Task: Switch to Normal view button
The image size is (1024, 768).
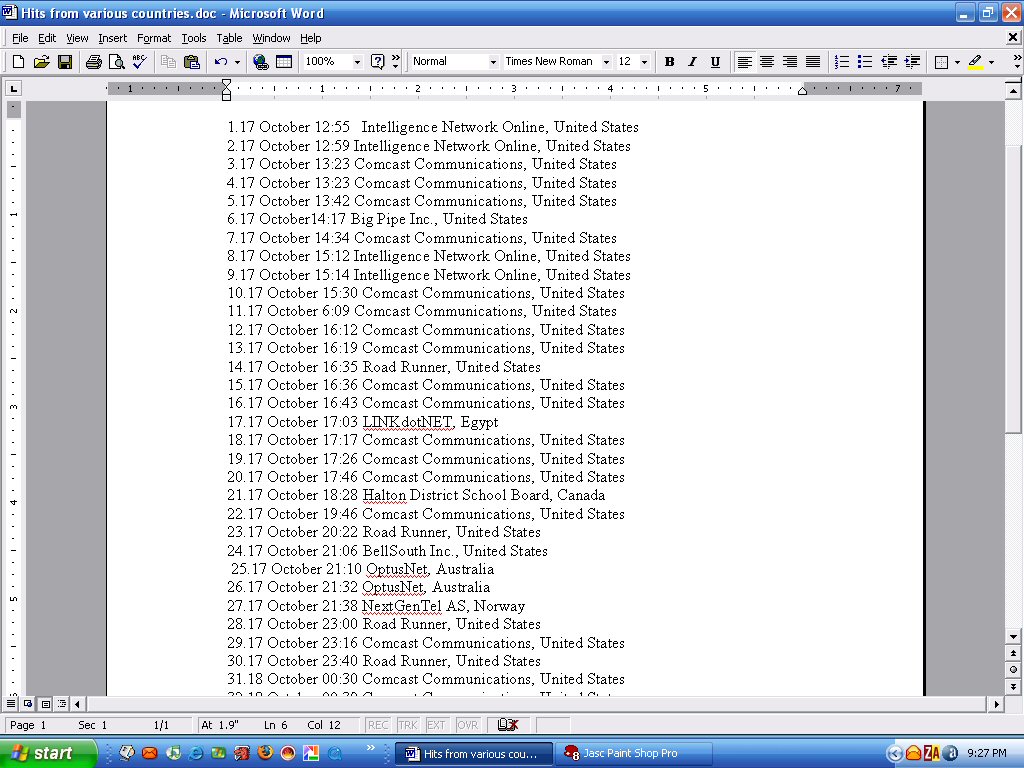Action: 11,704
